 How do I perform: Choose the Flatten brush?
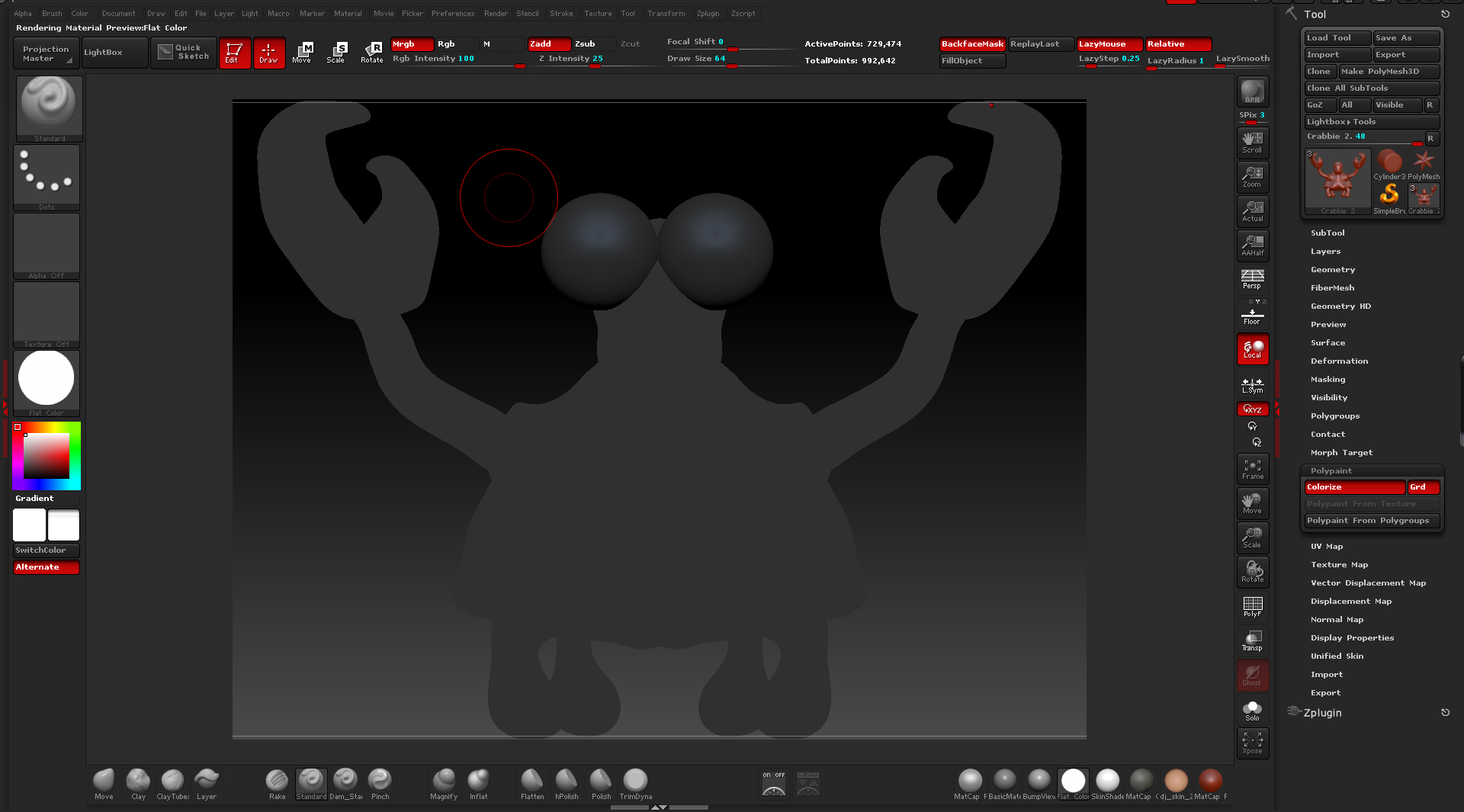point(532,784)
